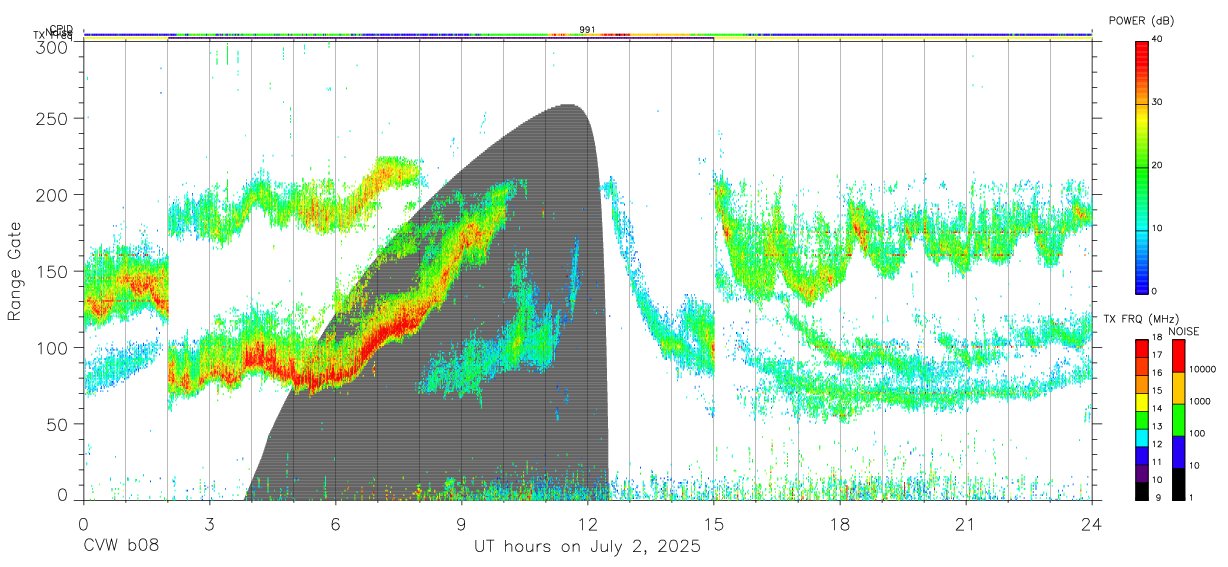Screen dimensions: 1228x567
Task: Click the 20 label on power scale
Action: [x=1157, y=166]
